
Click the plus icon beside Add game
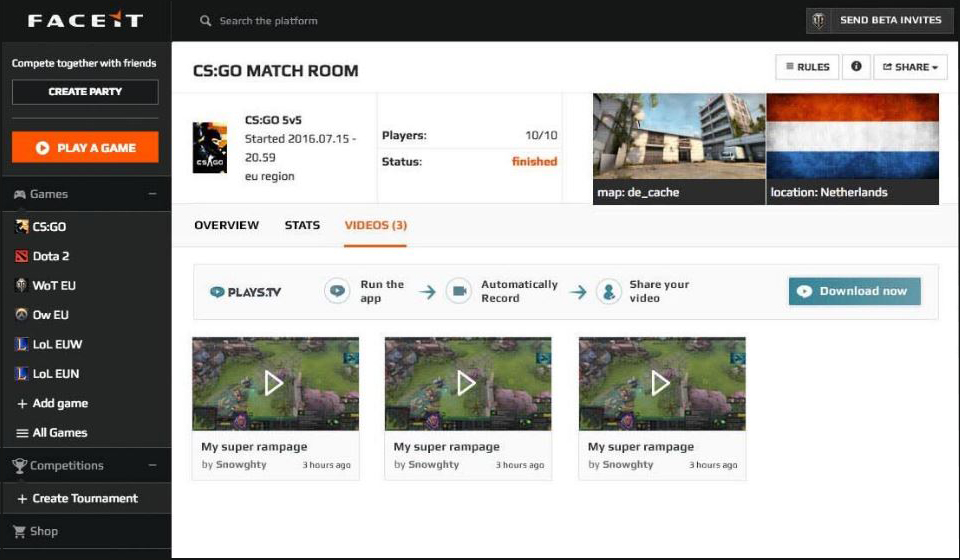pyautogui.click(x=22, y=404)
